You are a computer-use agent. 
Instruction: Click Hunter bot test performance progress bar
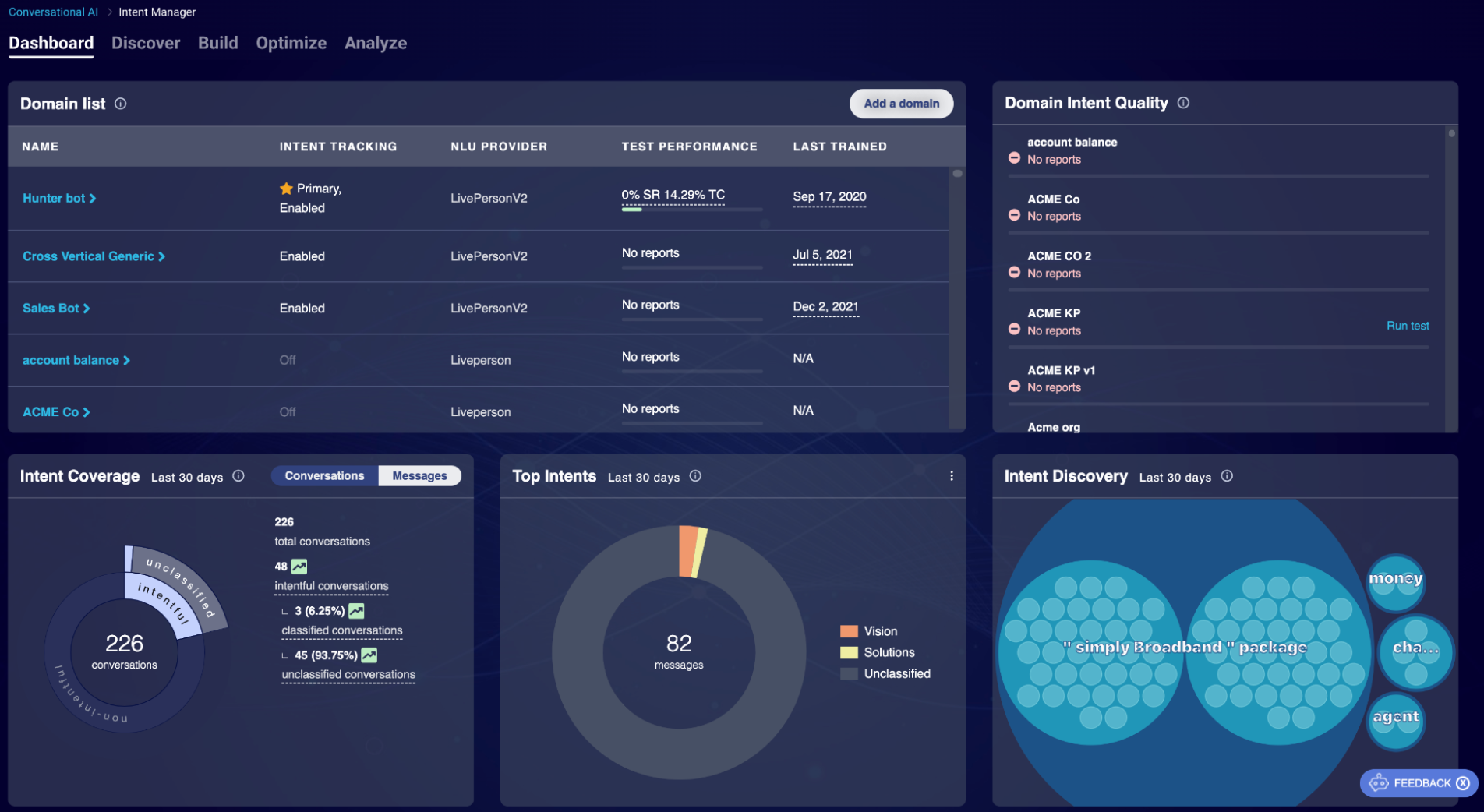691,210
